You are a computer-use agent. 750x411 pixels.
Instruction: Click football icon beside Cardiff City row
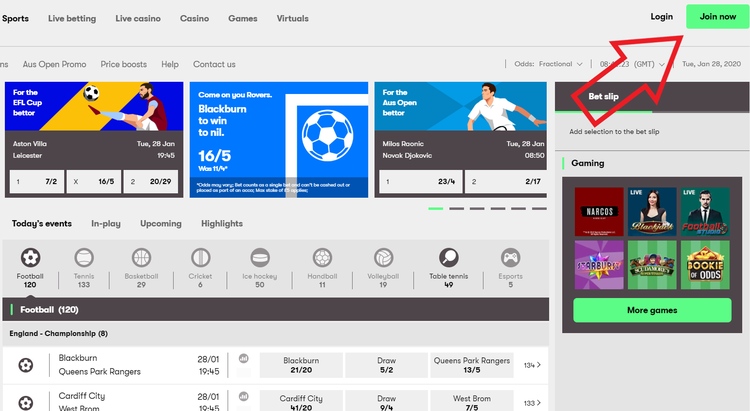[x=26, y=403]
